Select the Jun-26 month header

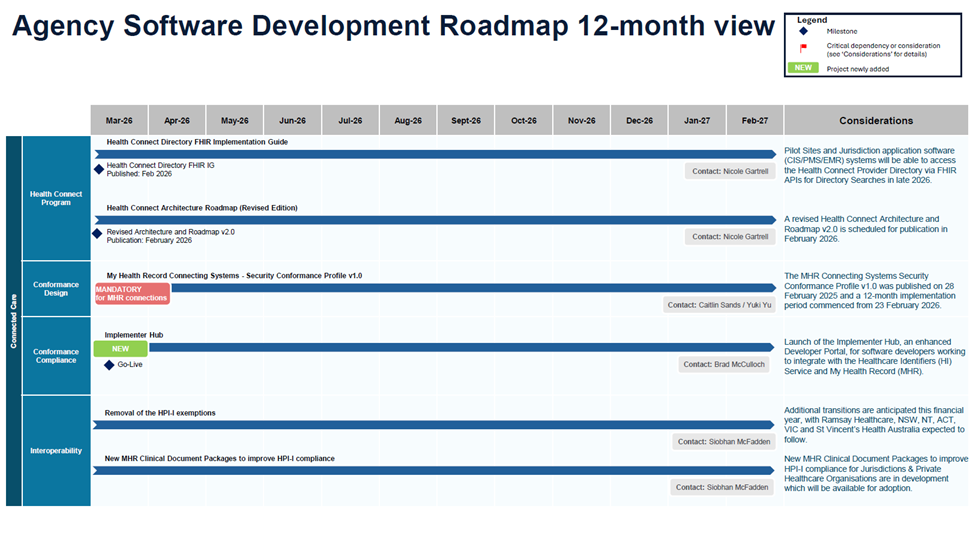click(293, 120)
